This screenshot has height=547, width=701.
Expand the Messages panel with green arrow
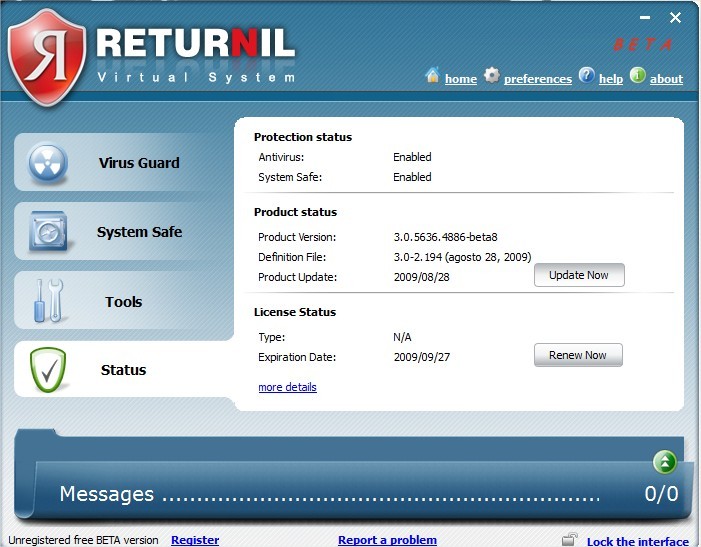[665, 462]
